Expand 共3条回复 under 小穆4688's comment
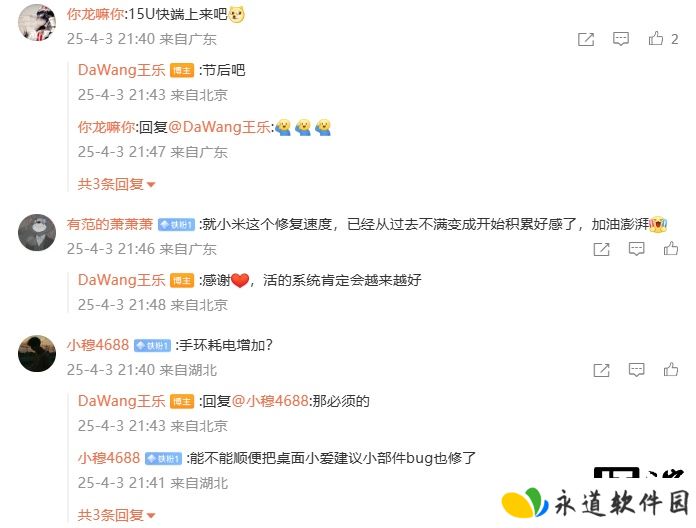The height and width of the screenshot is (528, 696). tap(116, 515)
